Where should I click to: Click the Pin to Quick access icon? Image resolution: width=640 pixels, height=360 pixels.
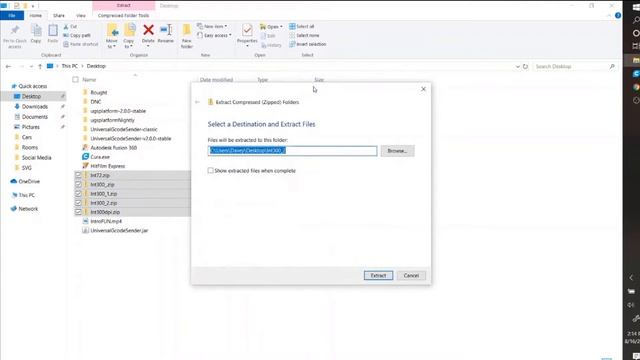pos(15,31)
